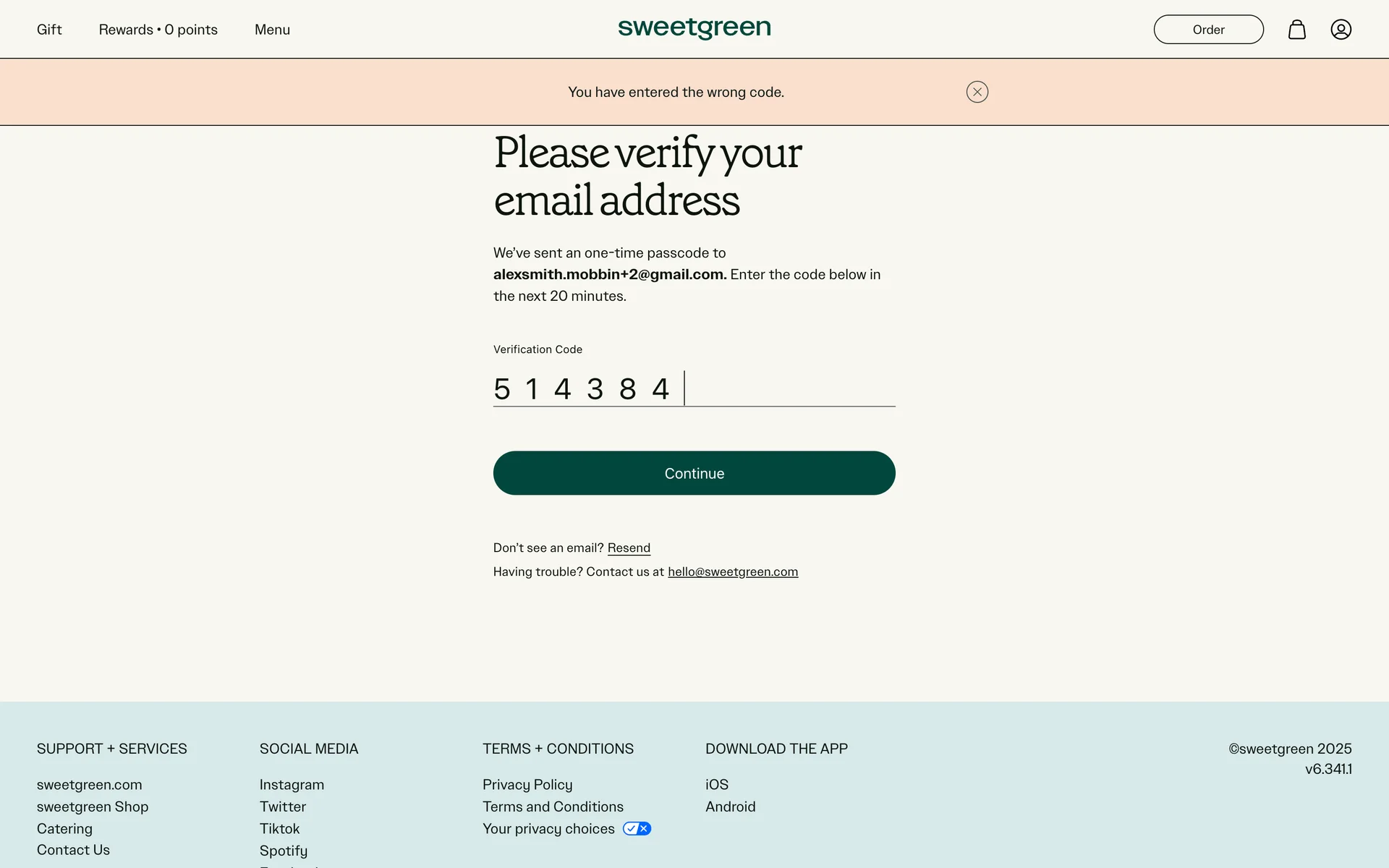1389x868 pixels.
Task: Resend the verification email
Action: pos(628,548)
